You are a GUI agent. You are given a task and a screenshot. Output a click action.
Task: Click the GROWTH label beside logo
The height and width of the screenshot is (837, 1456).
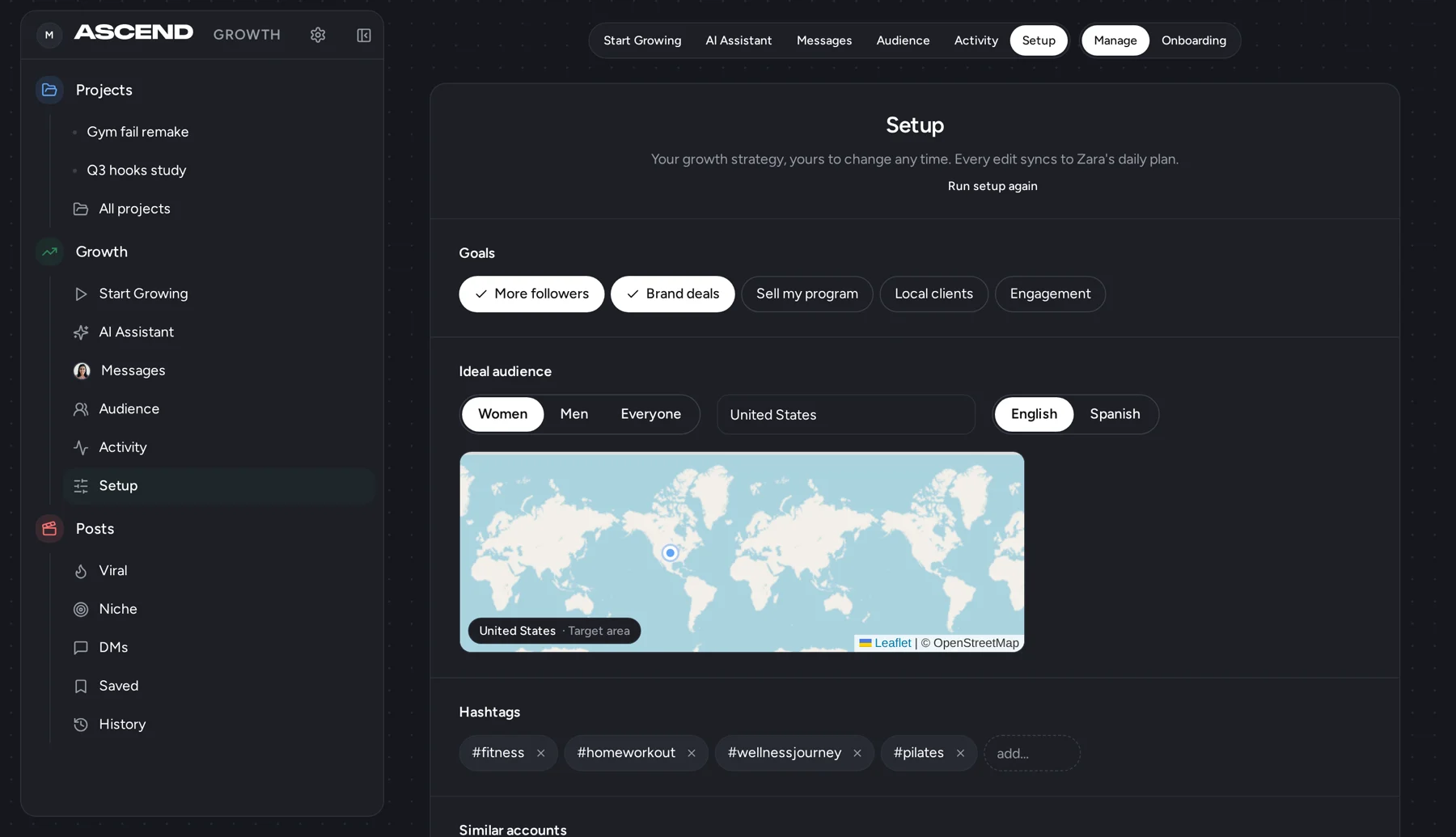point(247,35)
